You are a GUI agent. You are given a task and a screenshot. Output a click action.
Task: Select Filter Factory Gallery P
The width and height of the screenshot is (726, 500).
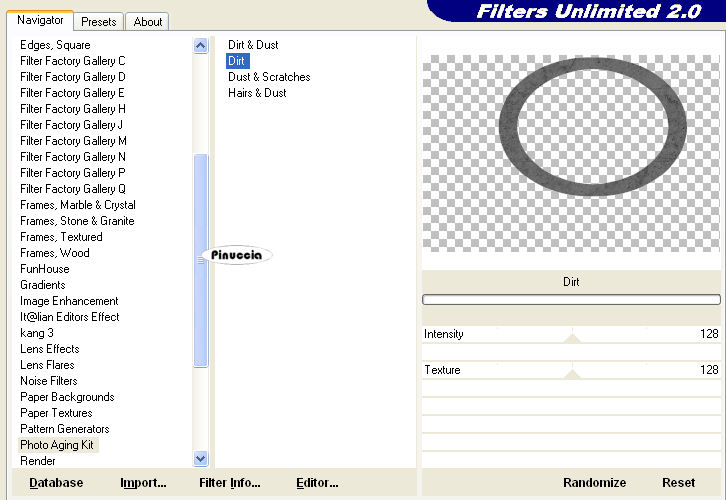tap(73, 173)
